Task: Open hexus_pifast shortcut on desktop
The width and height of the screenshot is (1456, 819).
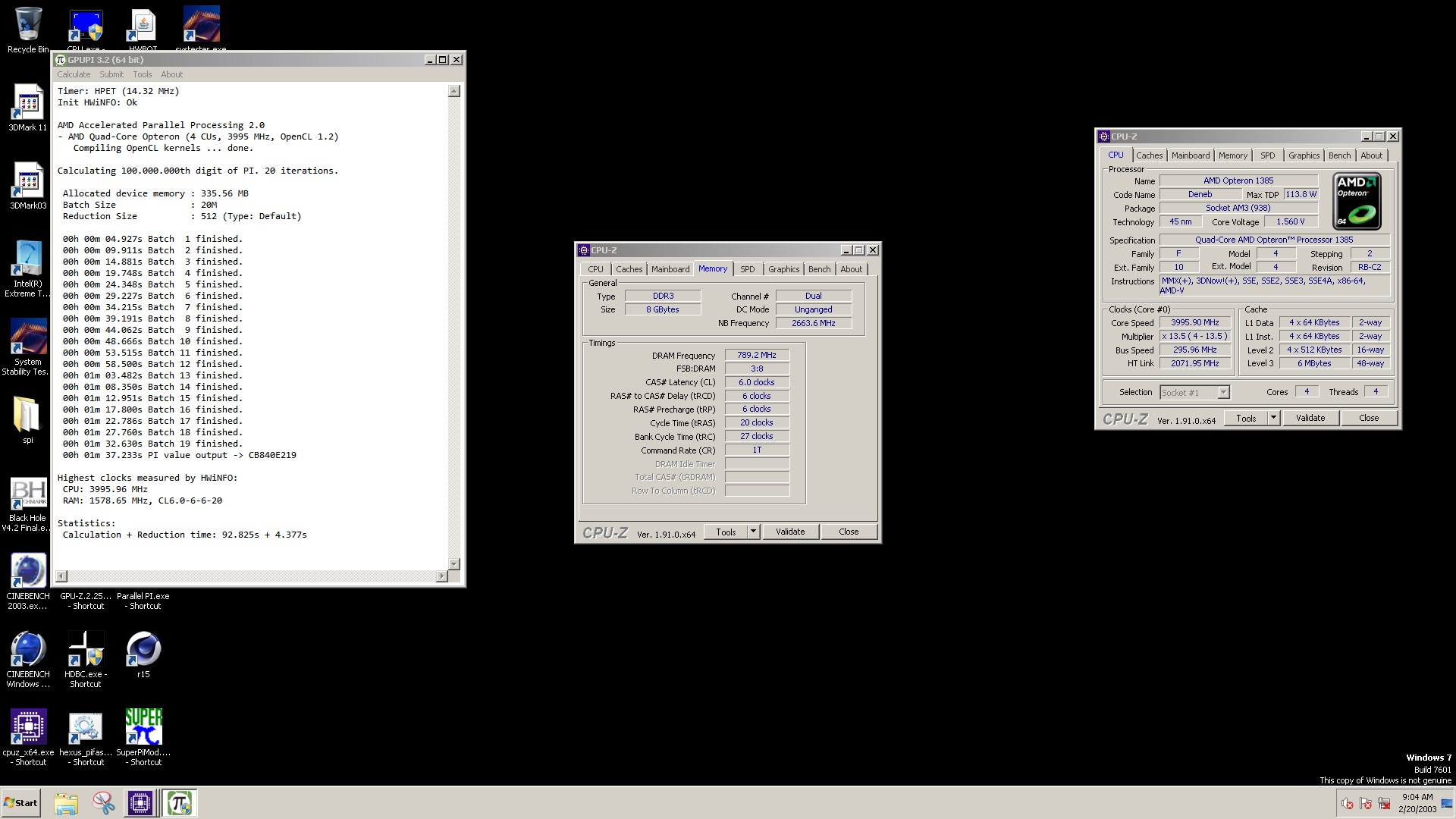Action: coord(86,738)
